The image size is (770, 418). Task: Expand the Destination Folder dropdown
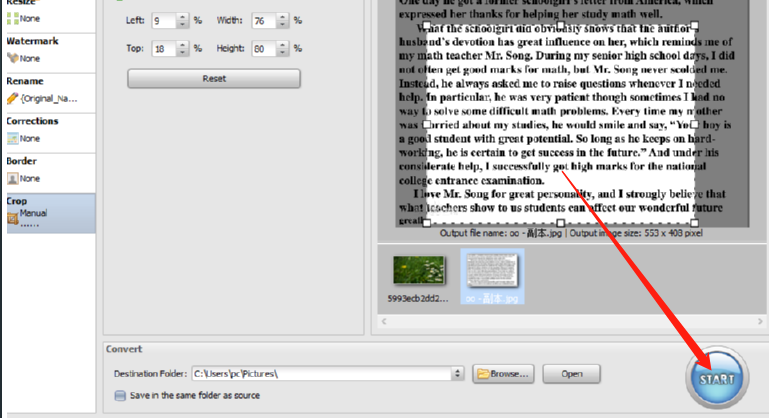[x=457, y=374]
